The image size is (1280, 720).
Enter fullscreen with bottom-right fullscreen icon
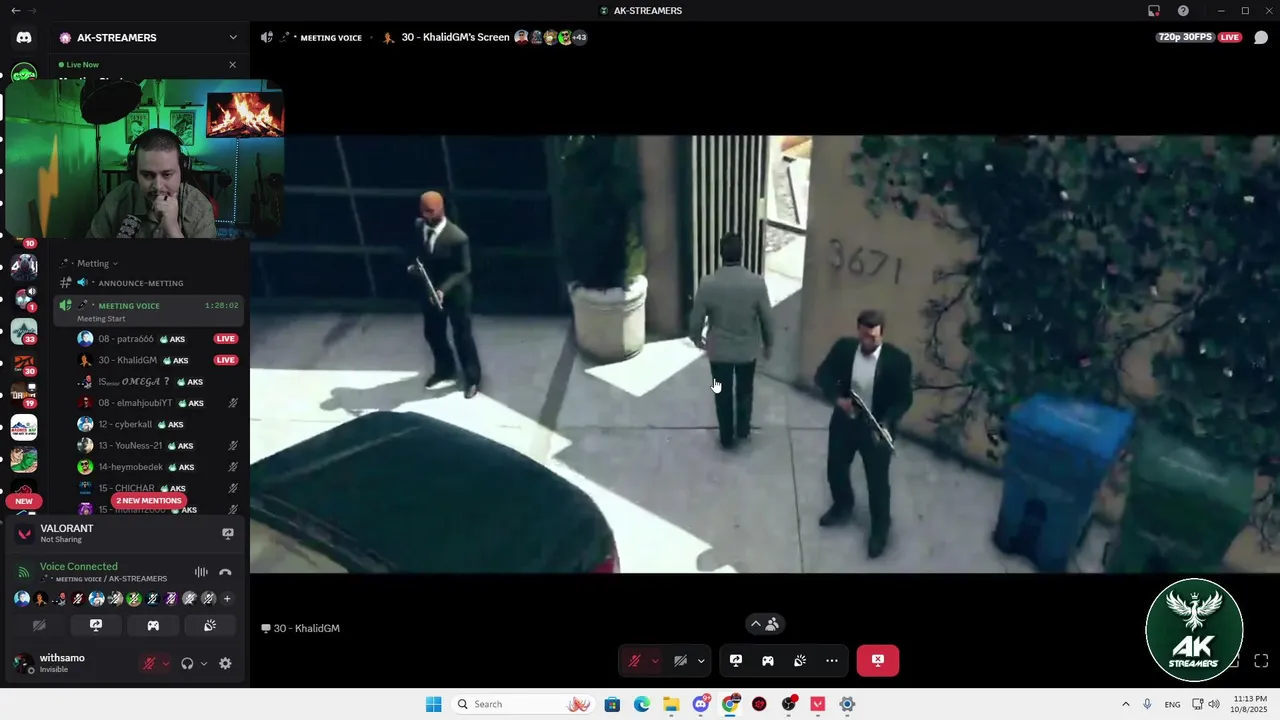point(1261,661)
